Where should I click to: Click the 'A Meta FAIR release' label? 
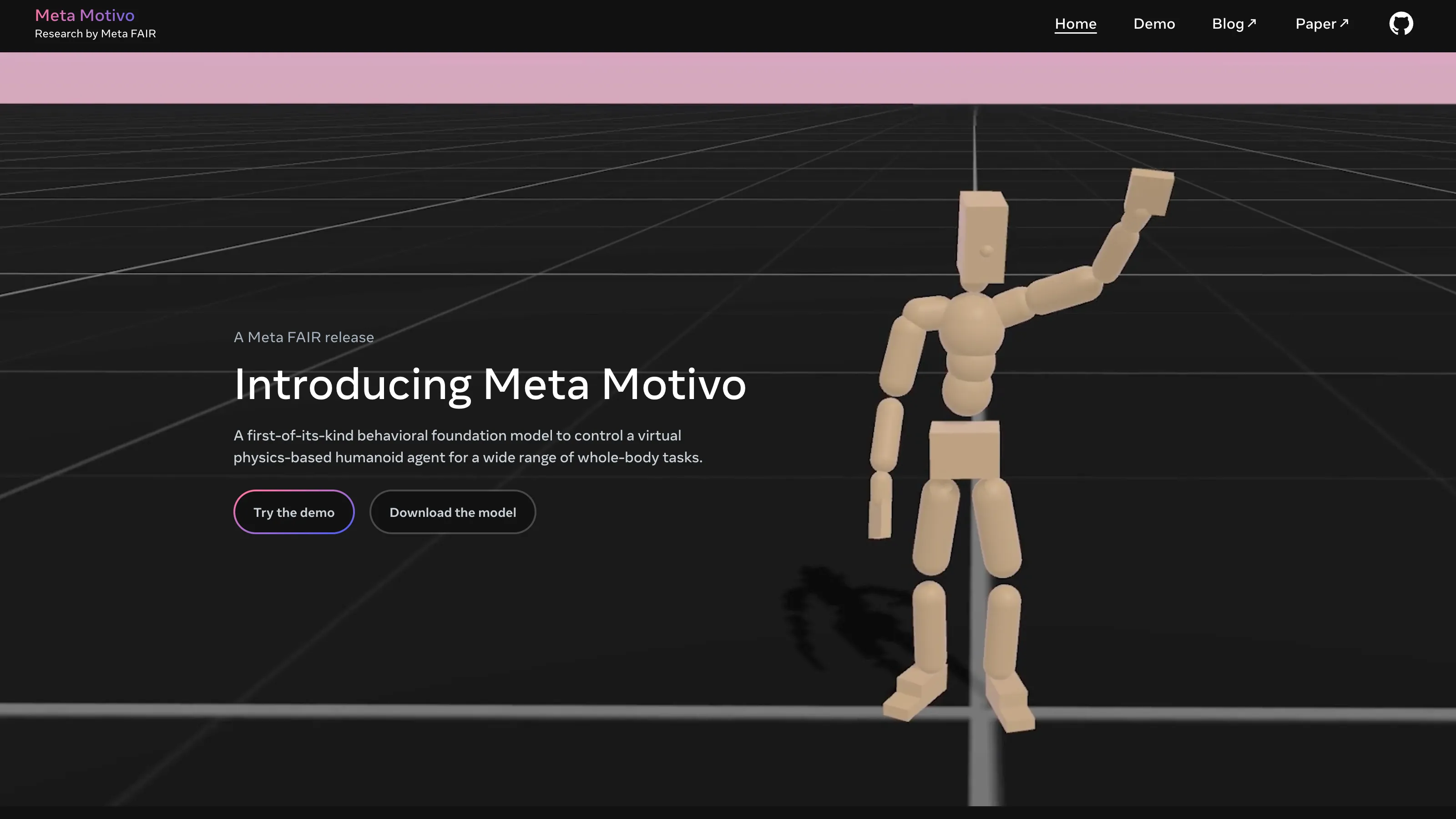[303, 338]
